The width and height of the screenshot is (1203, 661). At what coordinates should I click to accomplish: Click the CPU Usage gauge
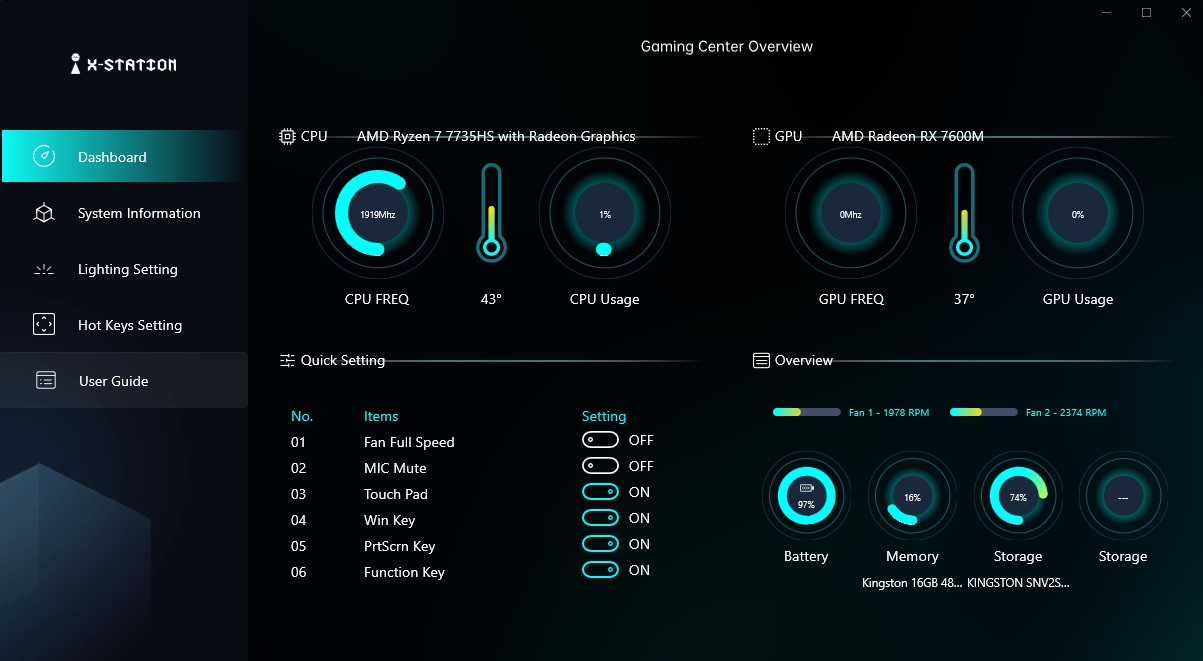[604, 214]
